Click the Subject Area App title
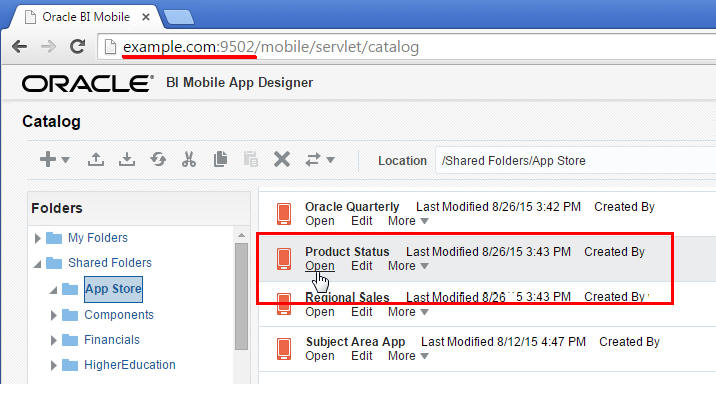716x408 pixels. 355,342
